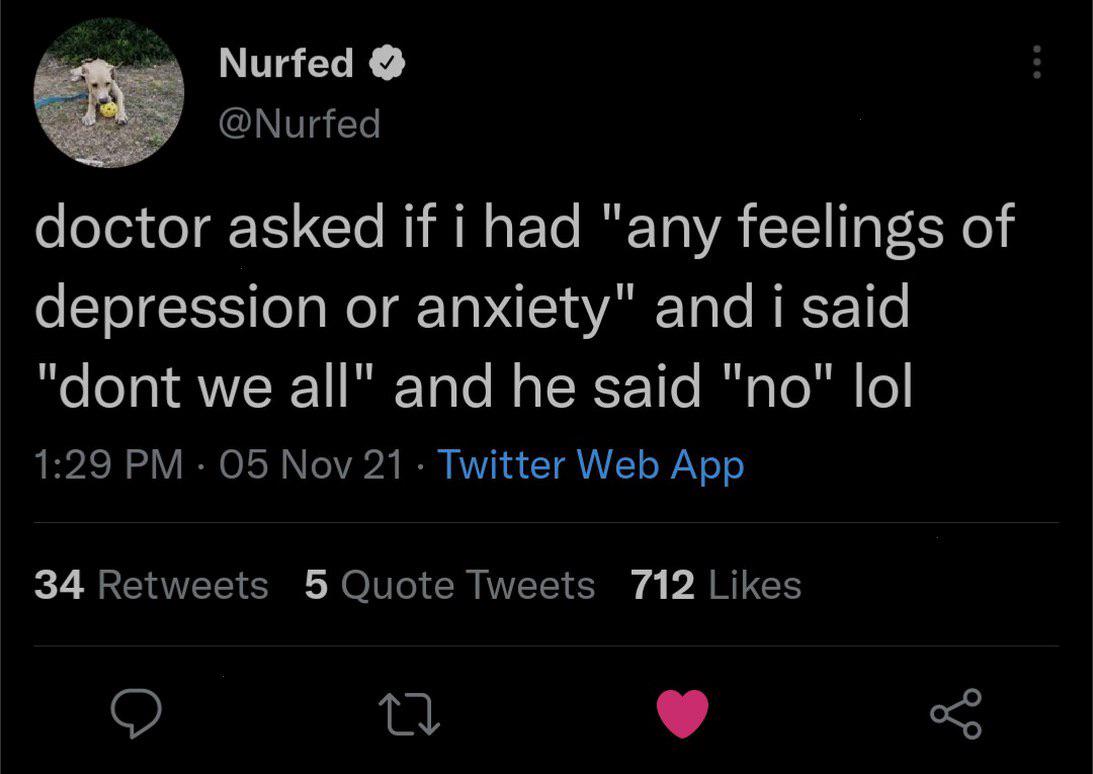Click the 05 Nov 21 date
Viewport: 1093px width, 774px height.
click(312, 464)
